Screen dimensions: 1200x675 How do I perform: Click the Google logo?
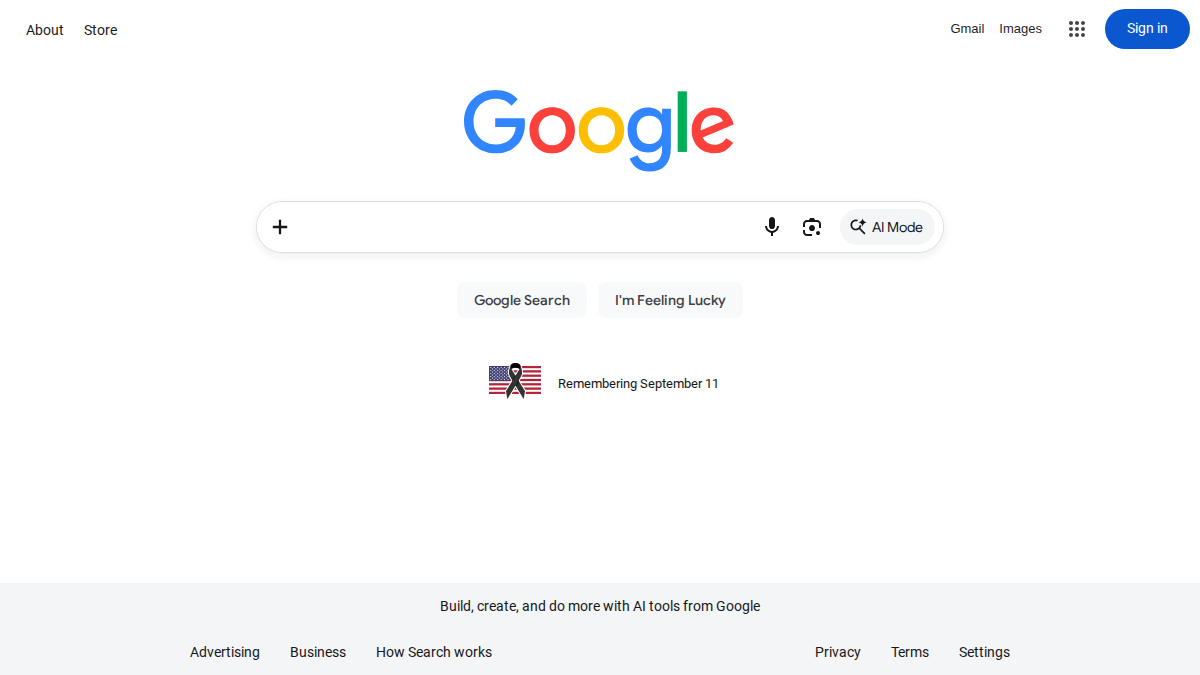pyautogui.click(x=599, y=130)
